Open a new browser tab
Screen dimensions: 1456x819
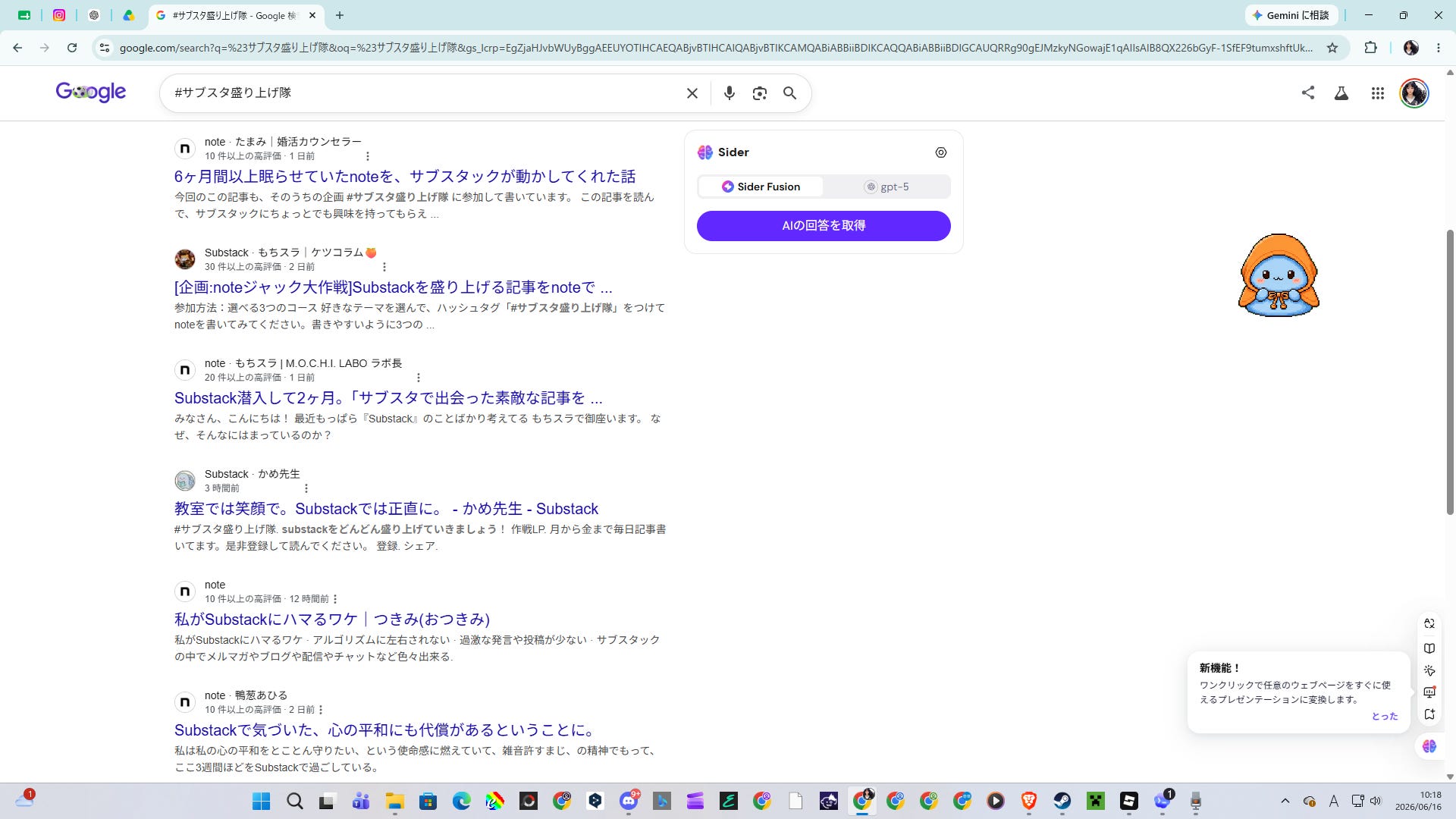(x=340, y=15)
